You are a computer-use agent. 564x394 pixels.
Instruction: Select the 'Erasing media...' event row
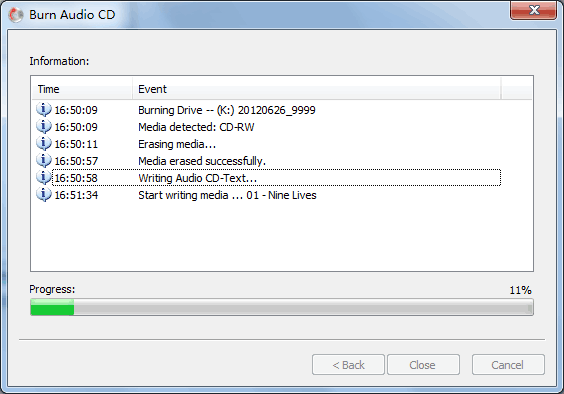pyautogui.click(x=267, y=144)
